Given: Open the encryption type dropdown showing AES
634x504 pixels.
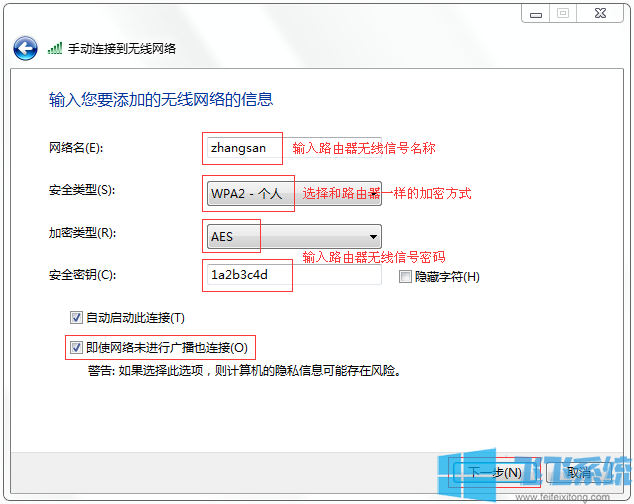Looking at the screenshot, I should pos(294,236).
